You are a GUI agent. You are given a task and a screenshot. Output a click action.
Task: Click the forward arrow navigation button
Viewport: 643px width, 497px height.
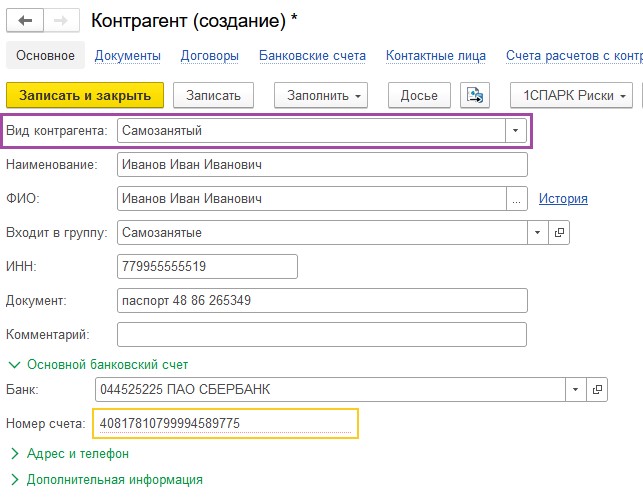[x=61, y=21]
